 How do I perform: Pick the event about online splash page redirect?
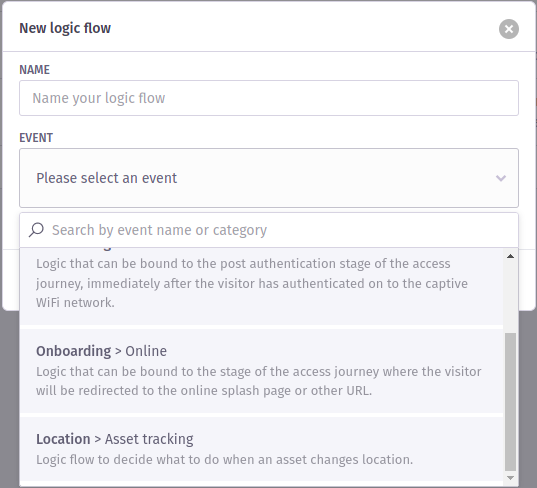tap(261, 371)
